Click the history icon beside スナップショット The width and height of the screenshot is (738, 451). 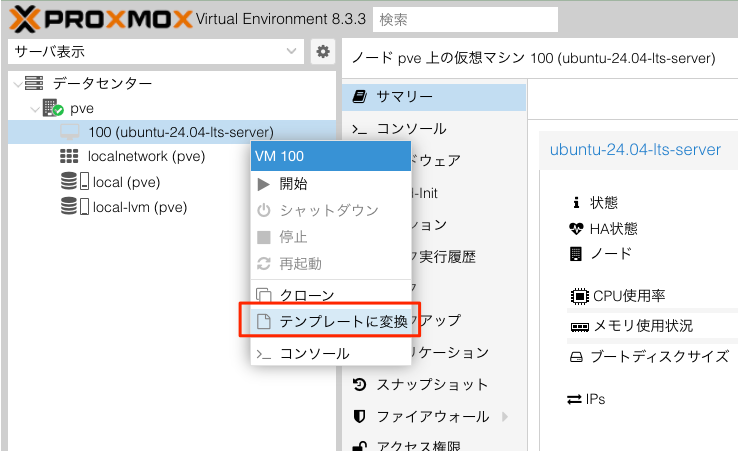pos(360,385)
